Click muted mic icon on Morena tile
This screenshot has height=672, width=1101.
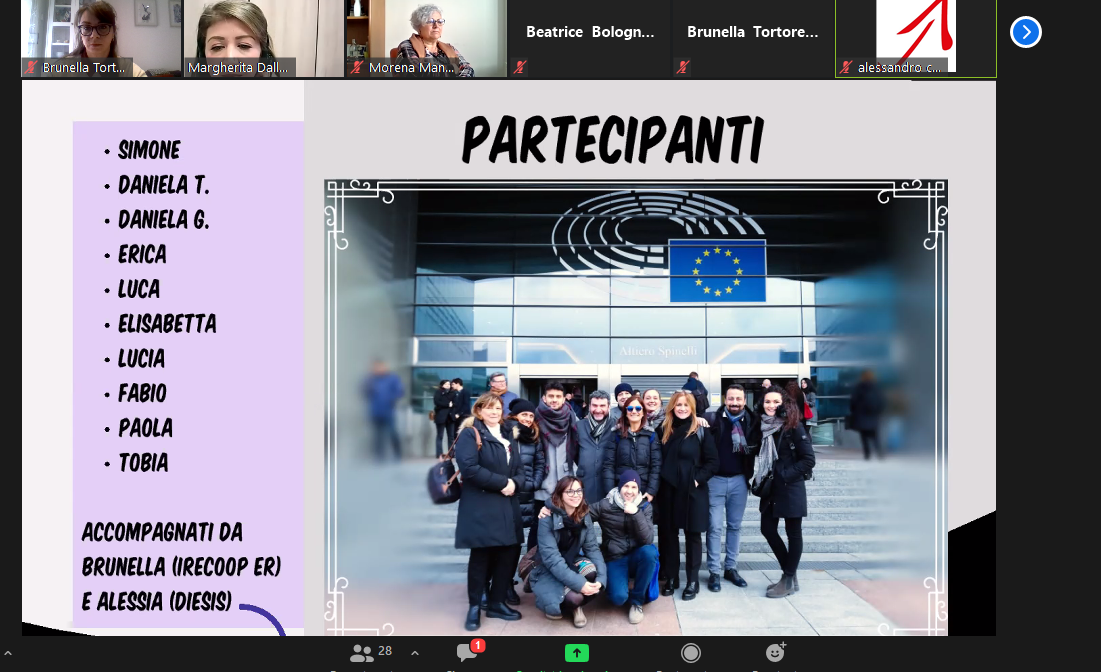click(x=357, y=67)
